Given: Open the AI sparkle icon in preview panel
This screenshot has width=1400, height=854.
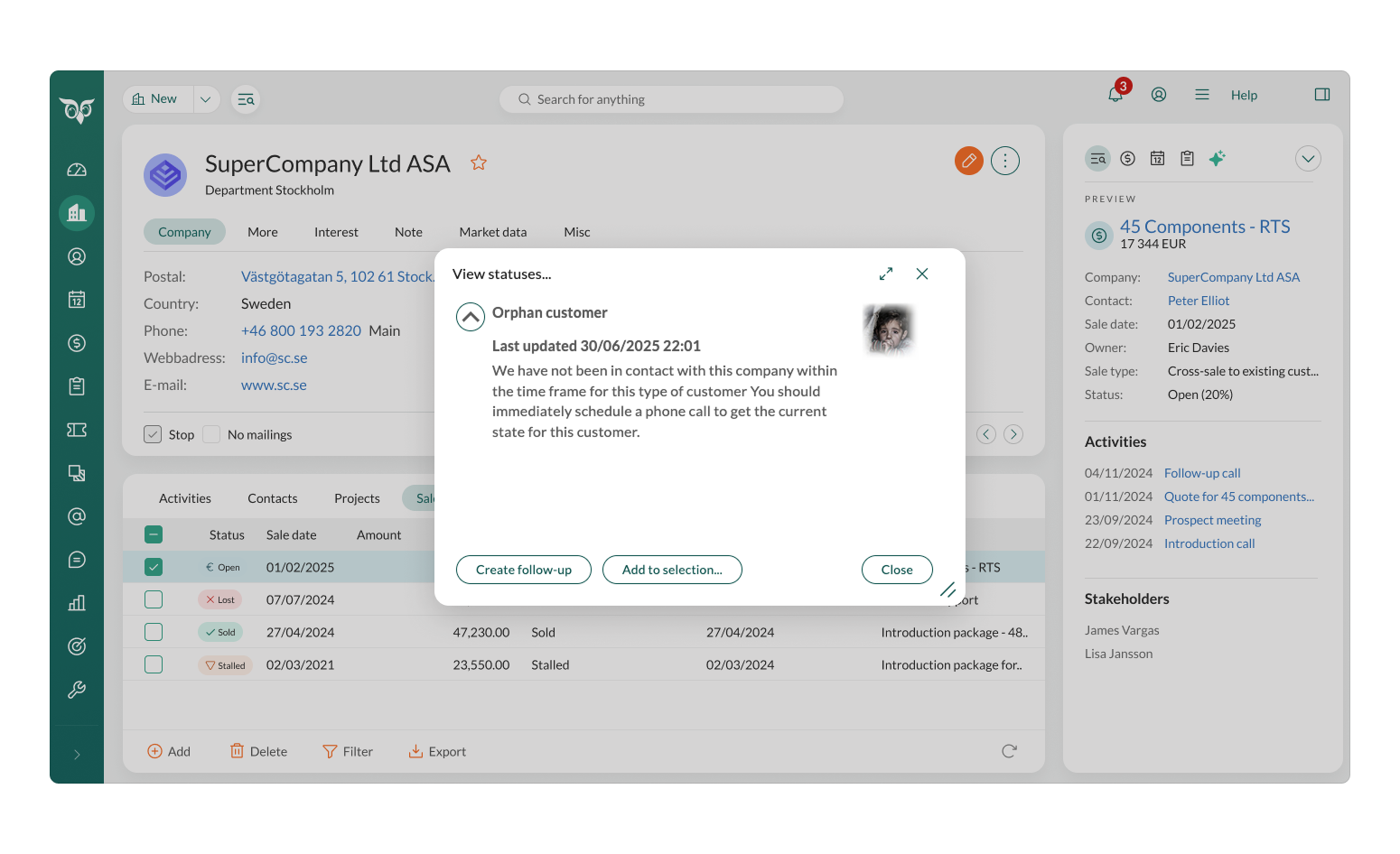Looking at the screenshot, I should coord(1217,159).
